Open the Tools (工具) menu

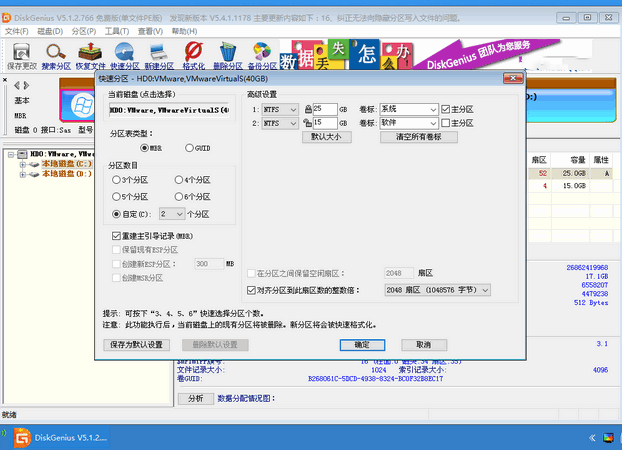(x=117, y=31)
